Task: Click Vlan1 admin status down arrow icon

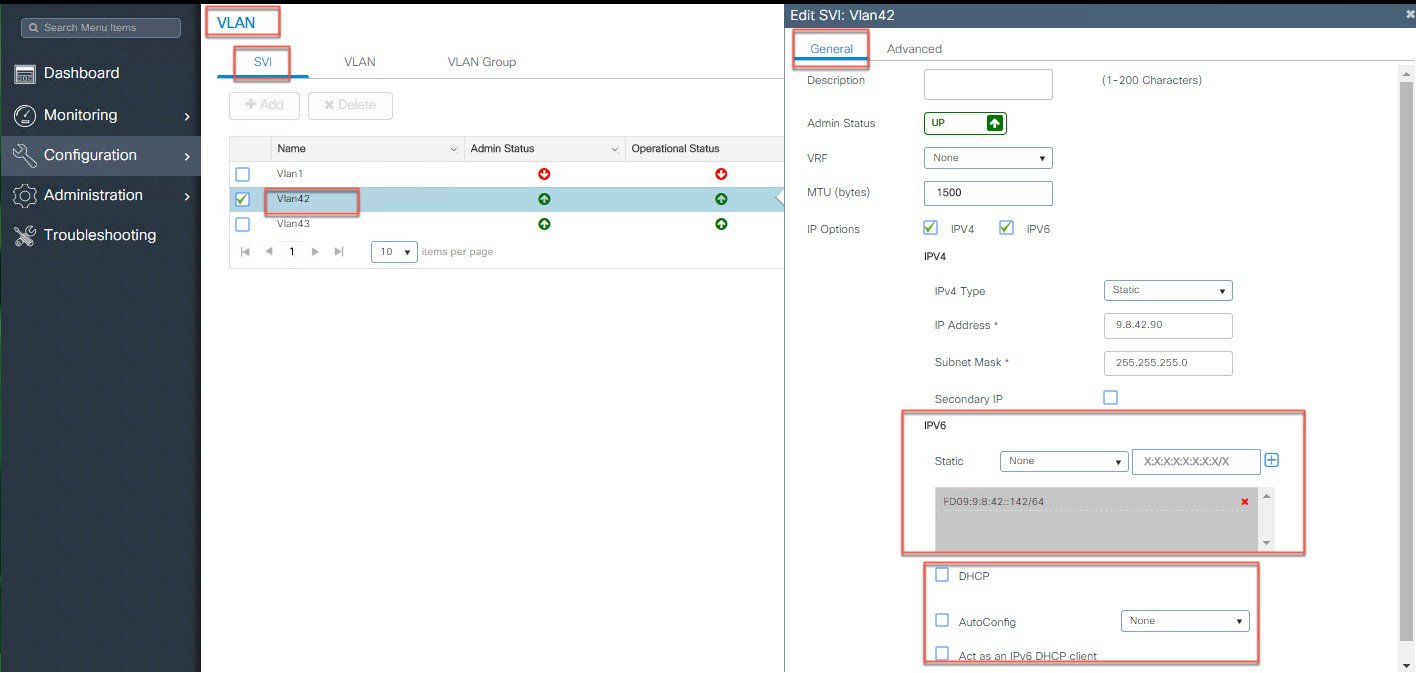Action: click(544, 174)
